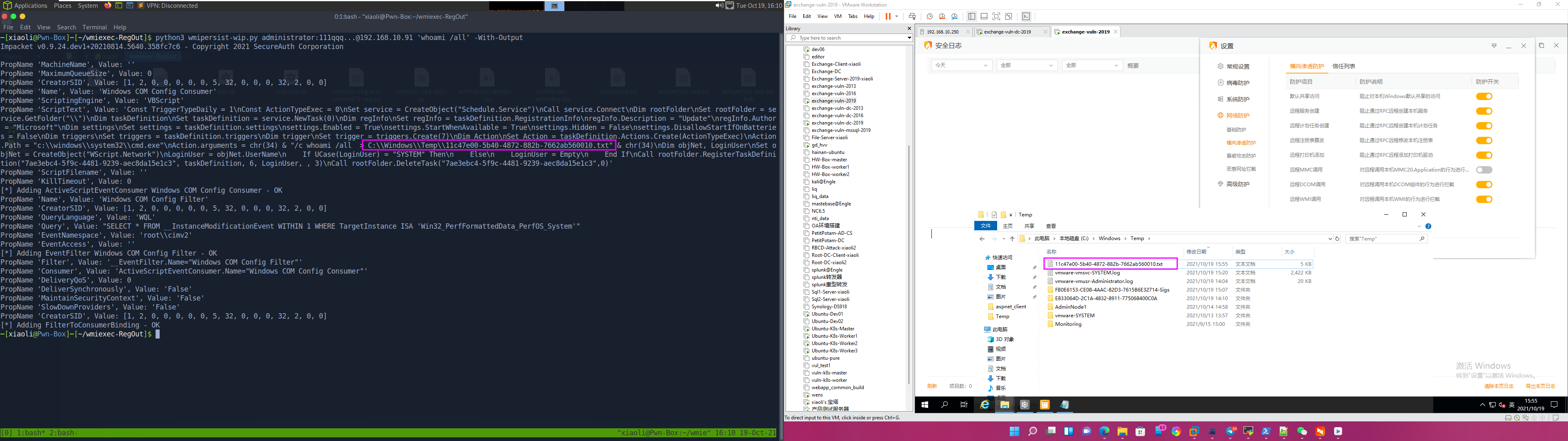Viewport: 1568px width, 441px height.
Task: Toggle VMware thumbnail bar view icon
Action: tap(984, 16)
